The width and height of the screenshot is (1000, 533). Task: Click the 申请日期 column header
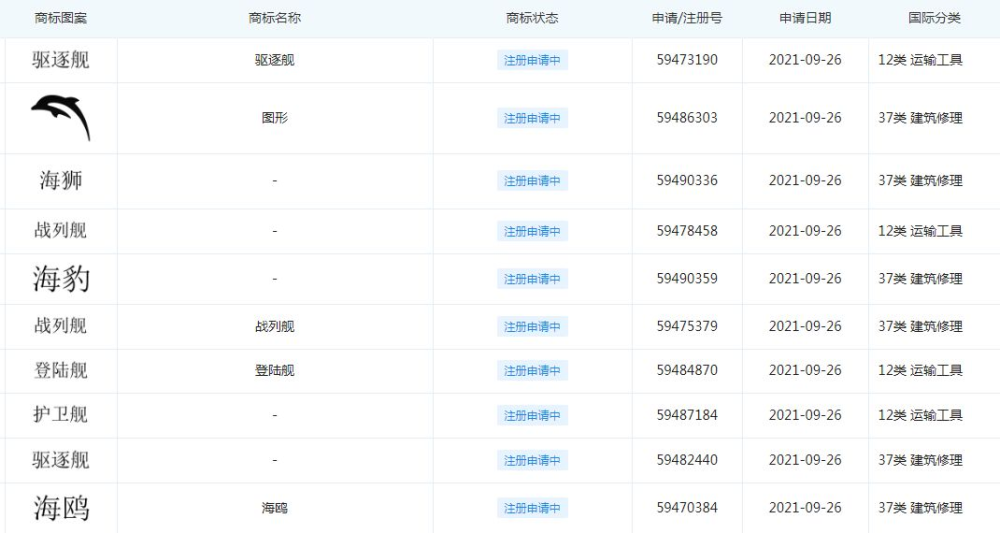805,18
